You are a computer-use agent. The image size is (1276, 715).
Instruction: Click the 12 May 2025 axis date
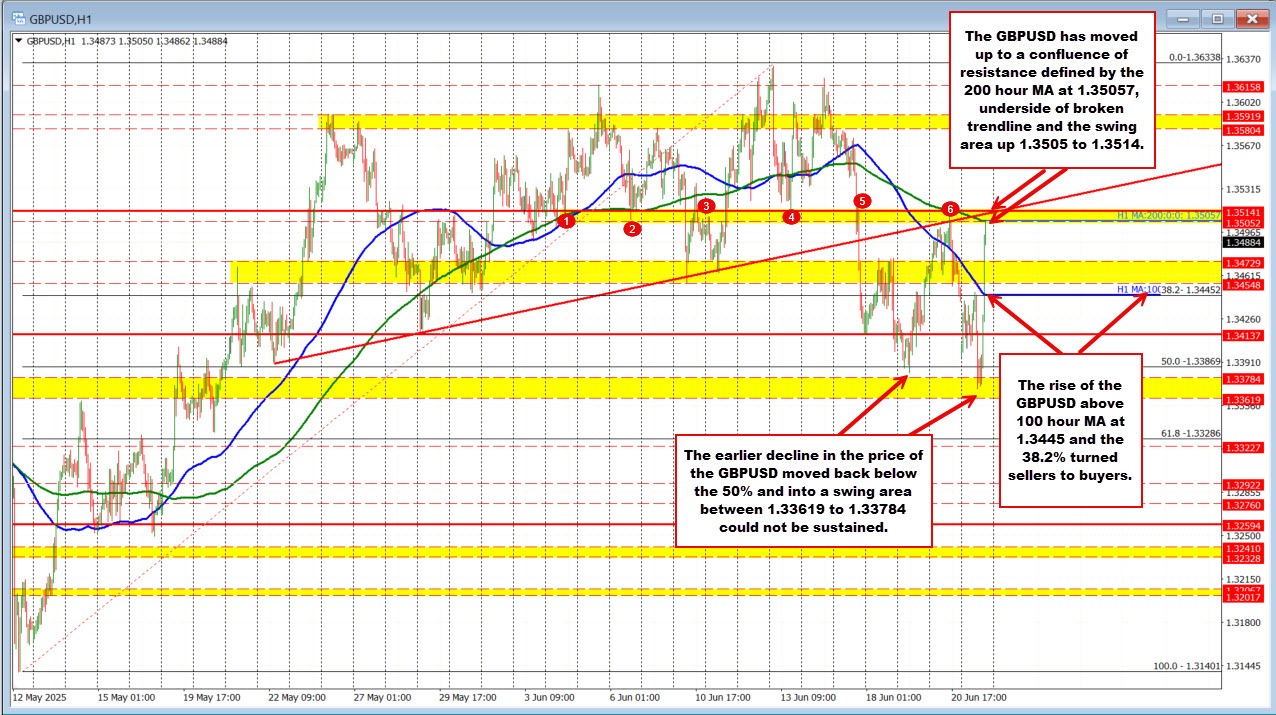point(40,697)
